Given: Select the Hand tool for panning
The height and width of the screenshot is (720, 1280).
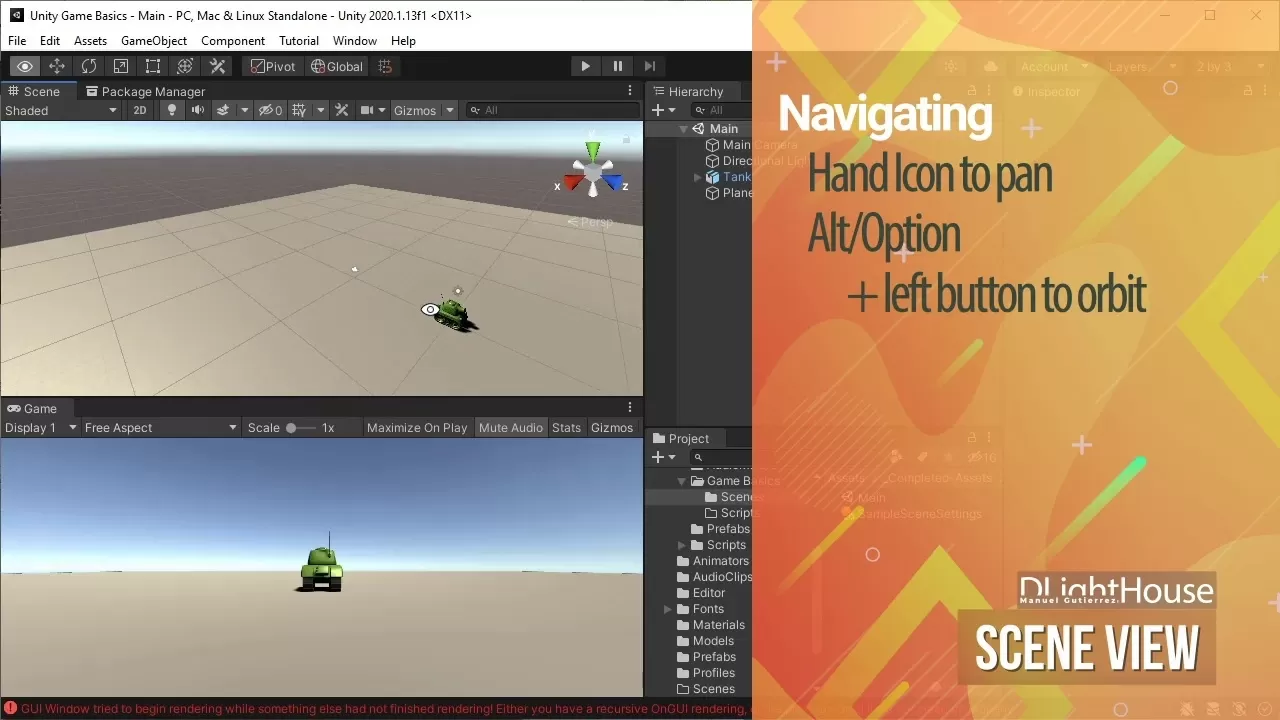Looking at the screenshot, I should coord(24,66).
